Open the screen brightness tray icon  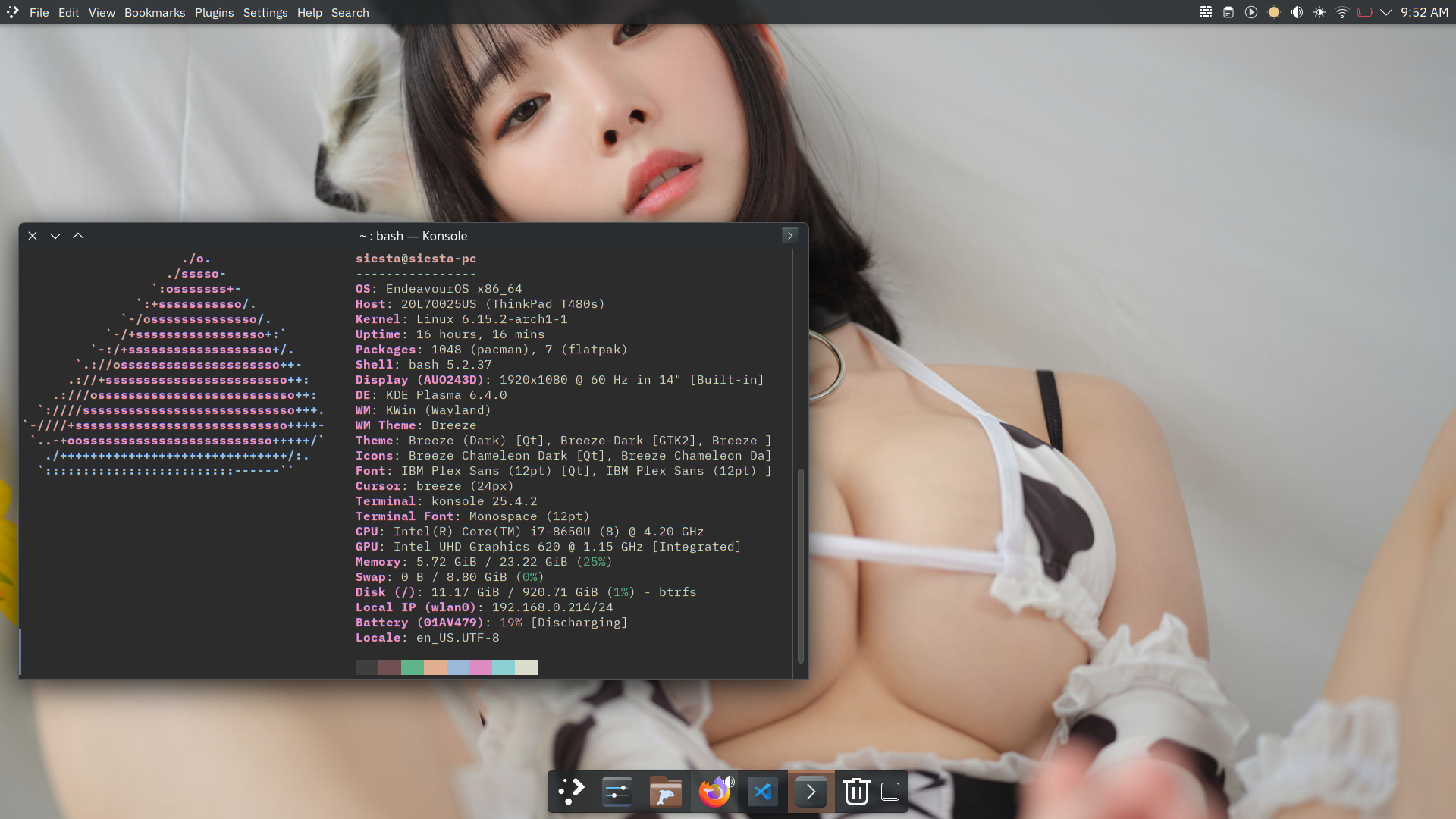(1319, 12)
